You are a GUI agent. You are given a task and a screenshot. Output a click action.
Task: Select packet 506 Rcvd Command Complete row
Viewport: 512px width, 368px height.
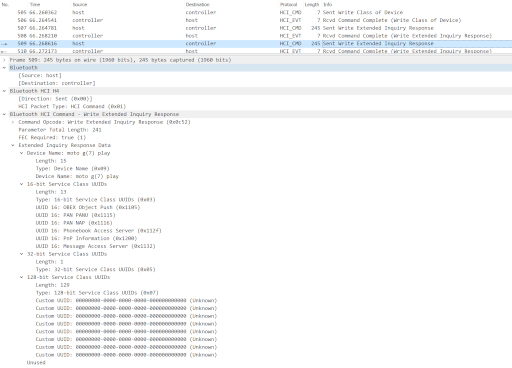[256, 20]
